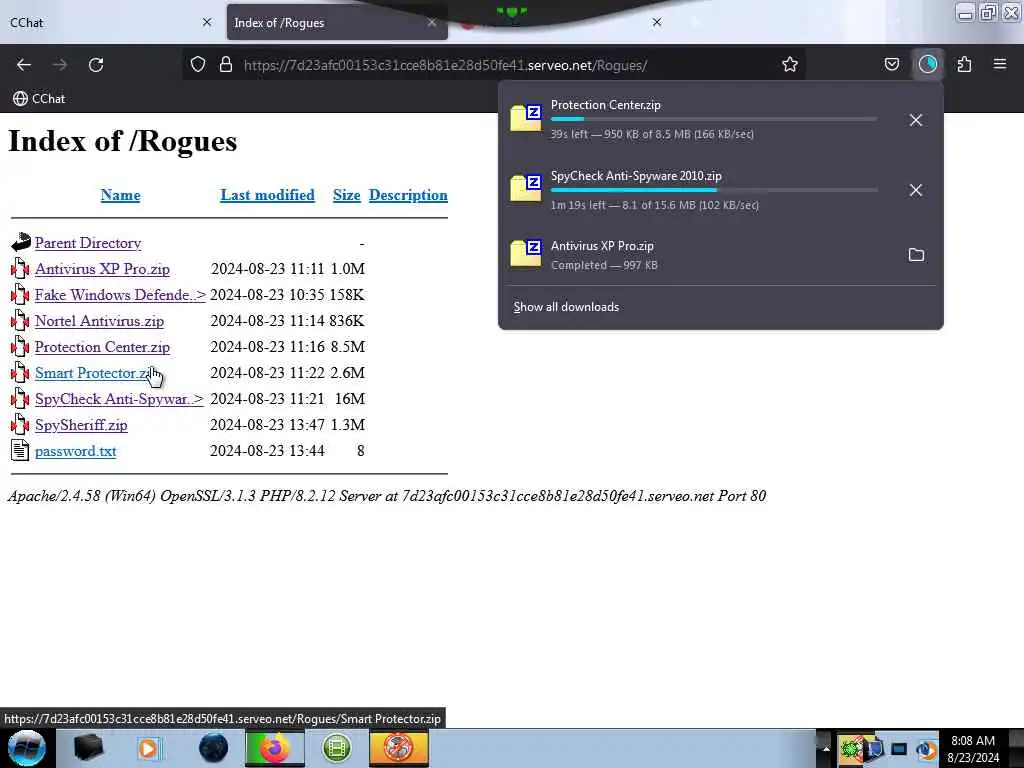Click the text file icon beside password.txt
This screenshot has height=768, width=1024.
tap(20, 451)
